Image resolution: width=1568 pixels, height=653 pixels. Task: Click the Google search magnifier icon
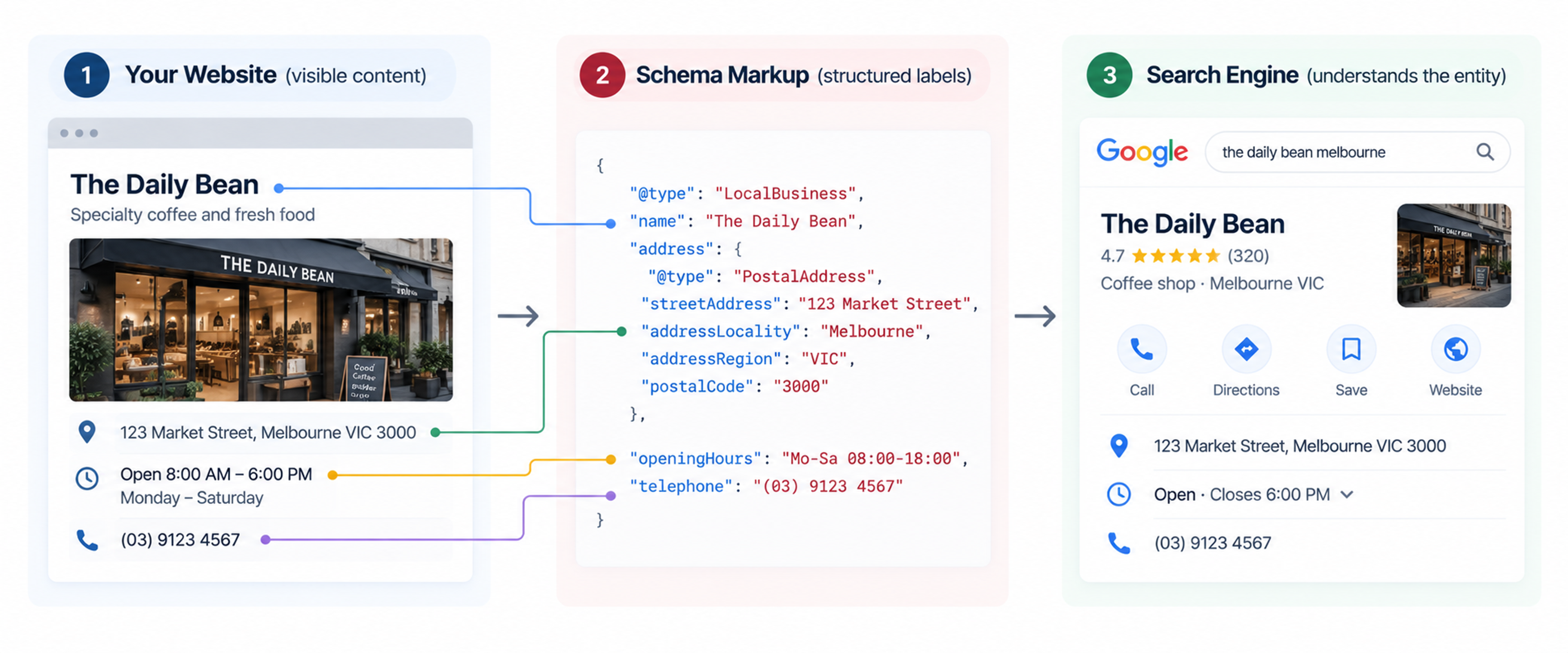click(x=1485, y=151)
